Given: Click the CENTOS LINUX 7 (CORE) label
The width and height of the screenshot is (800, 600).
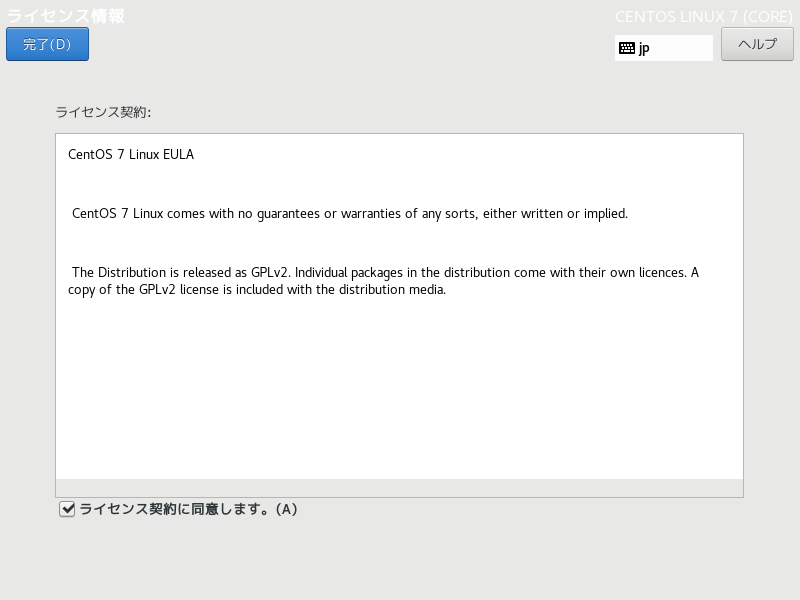Looking at the screenshot, I should click(704, 17).
